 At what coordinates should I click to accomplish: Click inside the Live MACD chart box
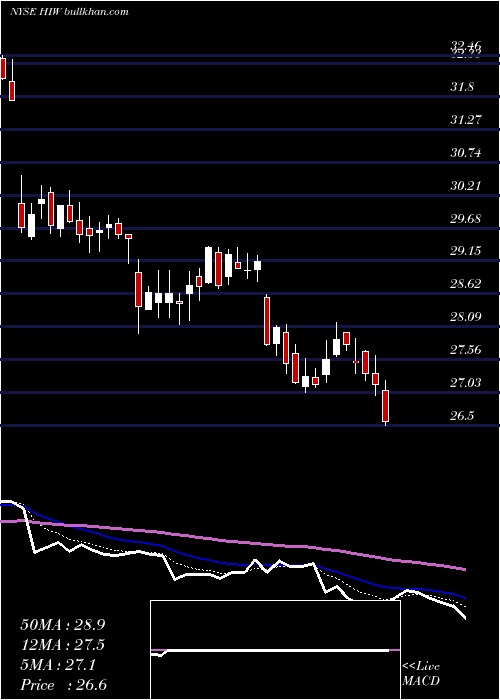click(275, 650)
